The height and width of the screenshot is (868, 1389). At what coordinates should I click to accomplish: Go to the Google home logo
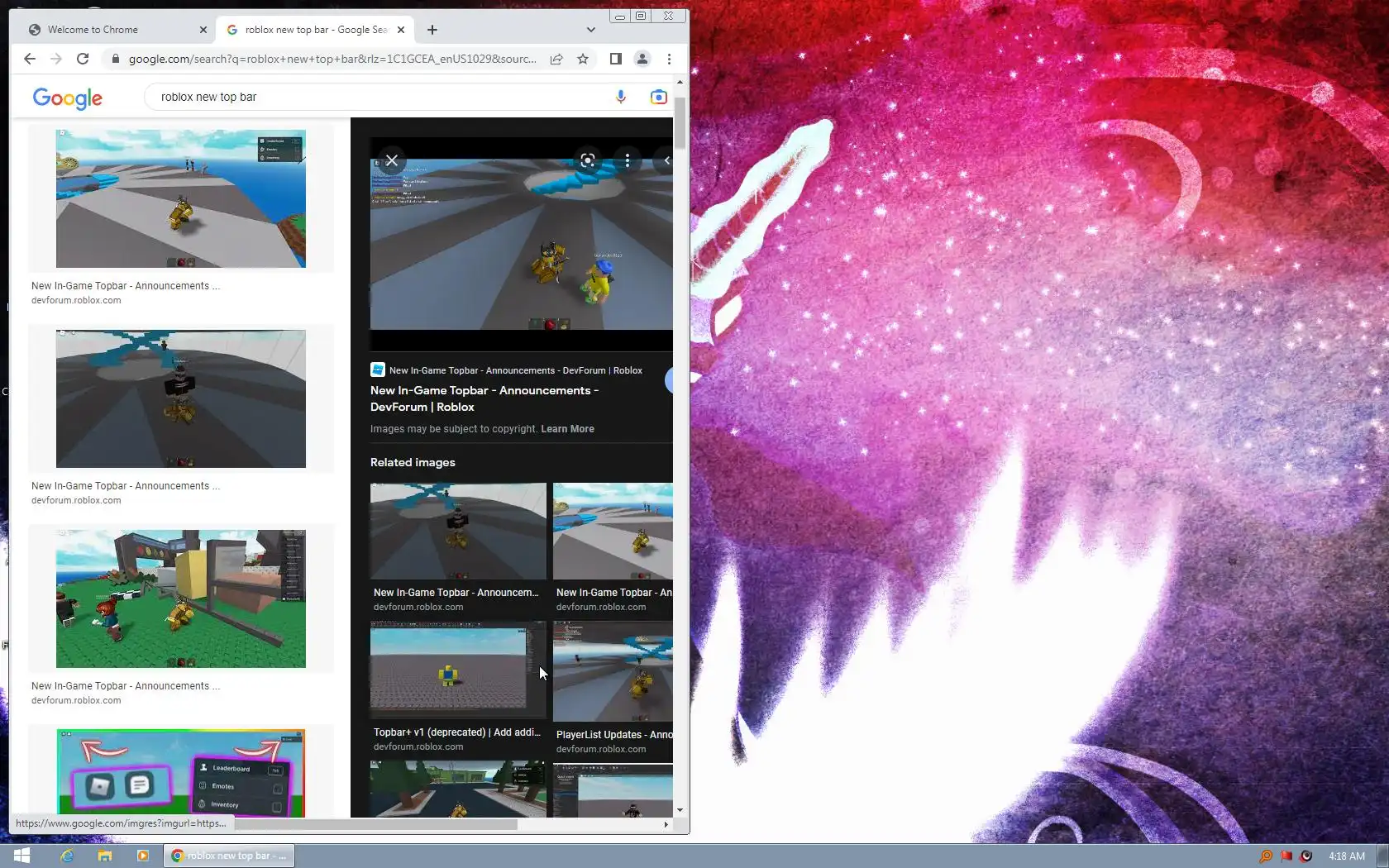click(68, 98)
